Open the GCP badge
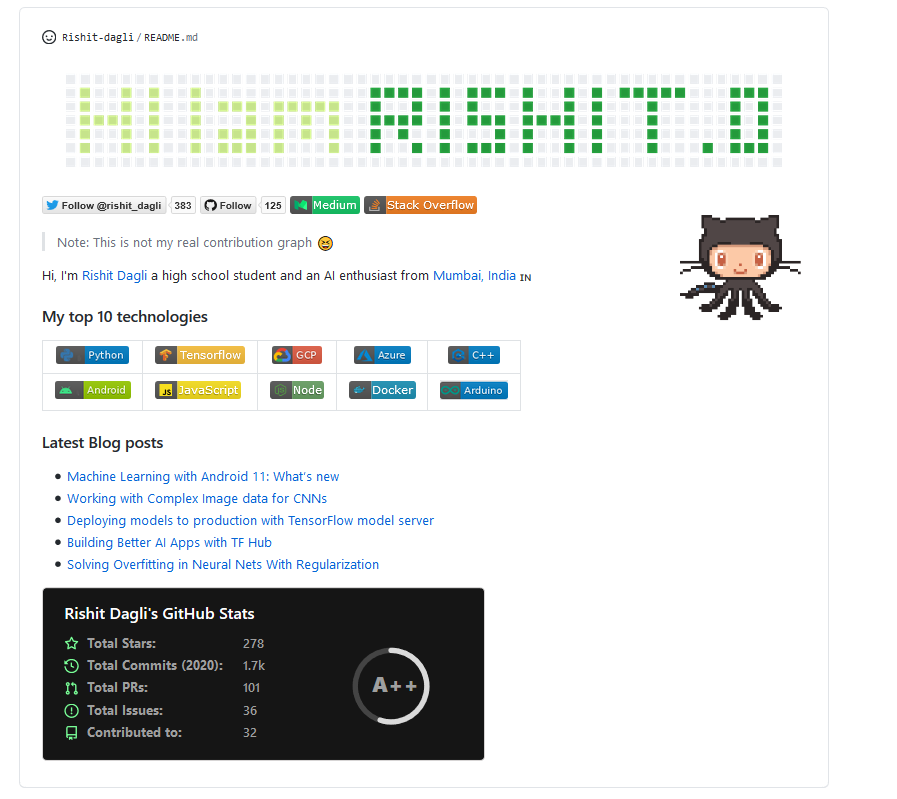Image resolution: width=897 pixels, height=799 pixels. coord(296,355)
